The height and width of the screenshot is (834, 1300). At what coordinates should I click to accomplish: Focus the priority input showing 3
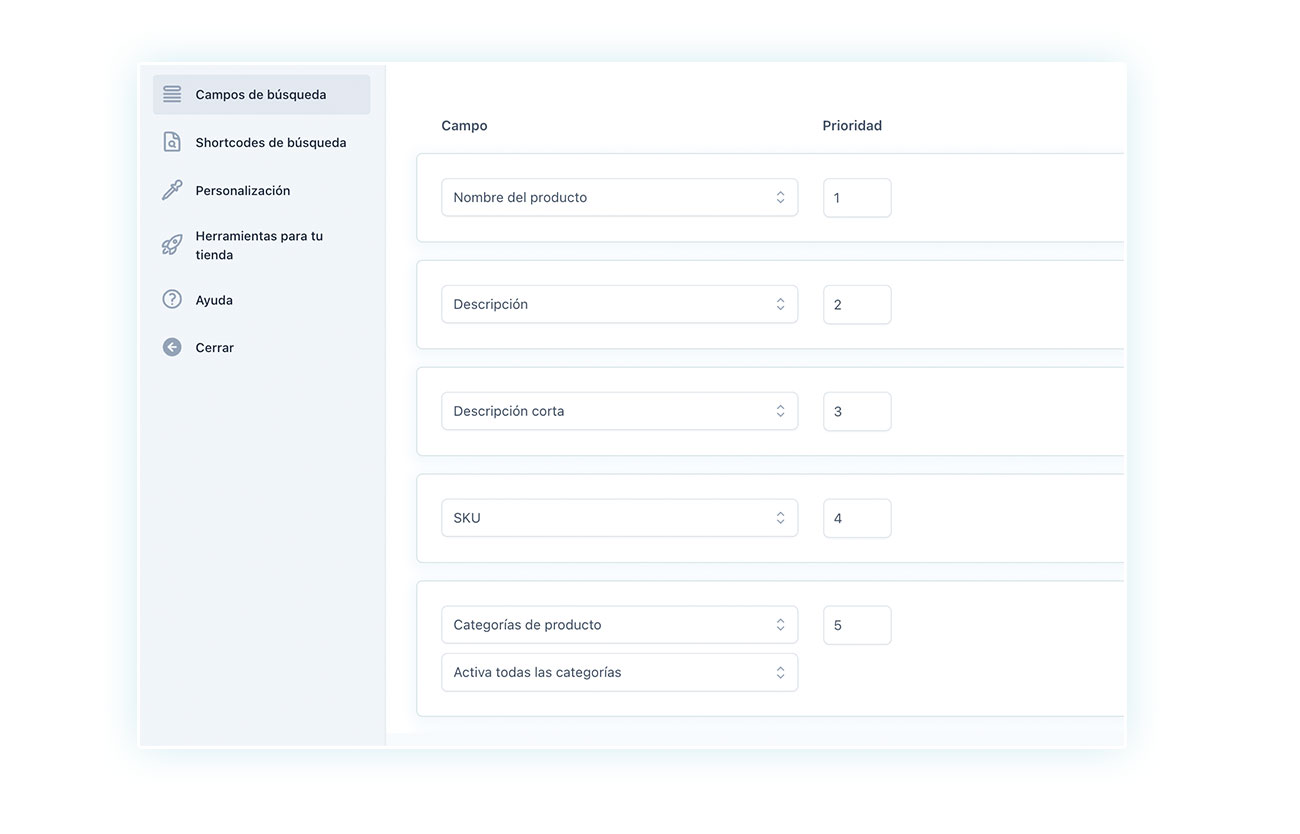(x=857, y=411)
